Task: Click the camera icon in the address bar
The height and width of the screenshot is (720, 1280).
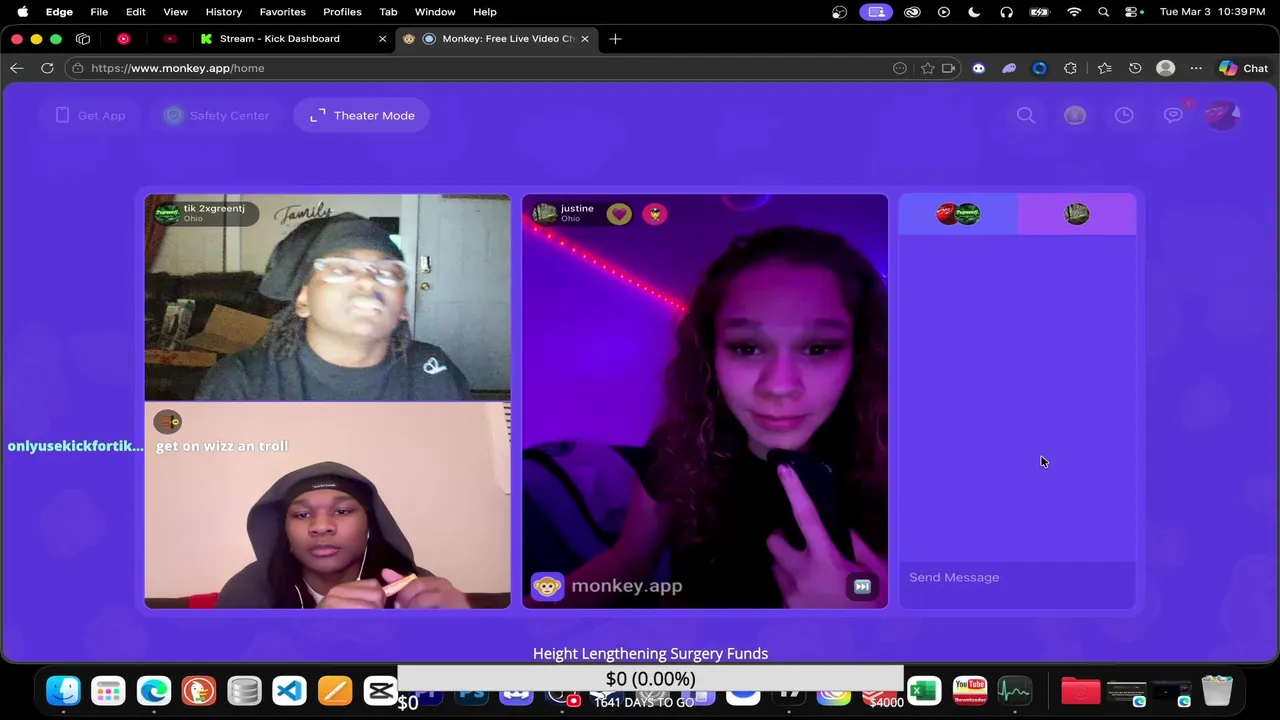Action: tap(949, 68)
